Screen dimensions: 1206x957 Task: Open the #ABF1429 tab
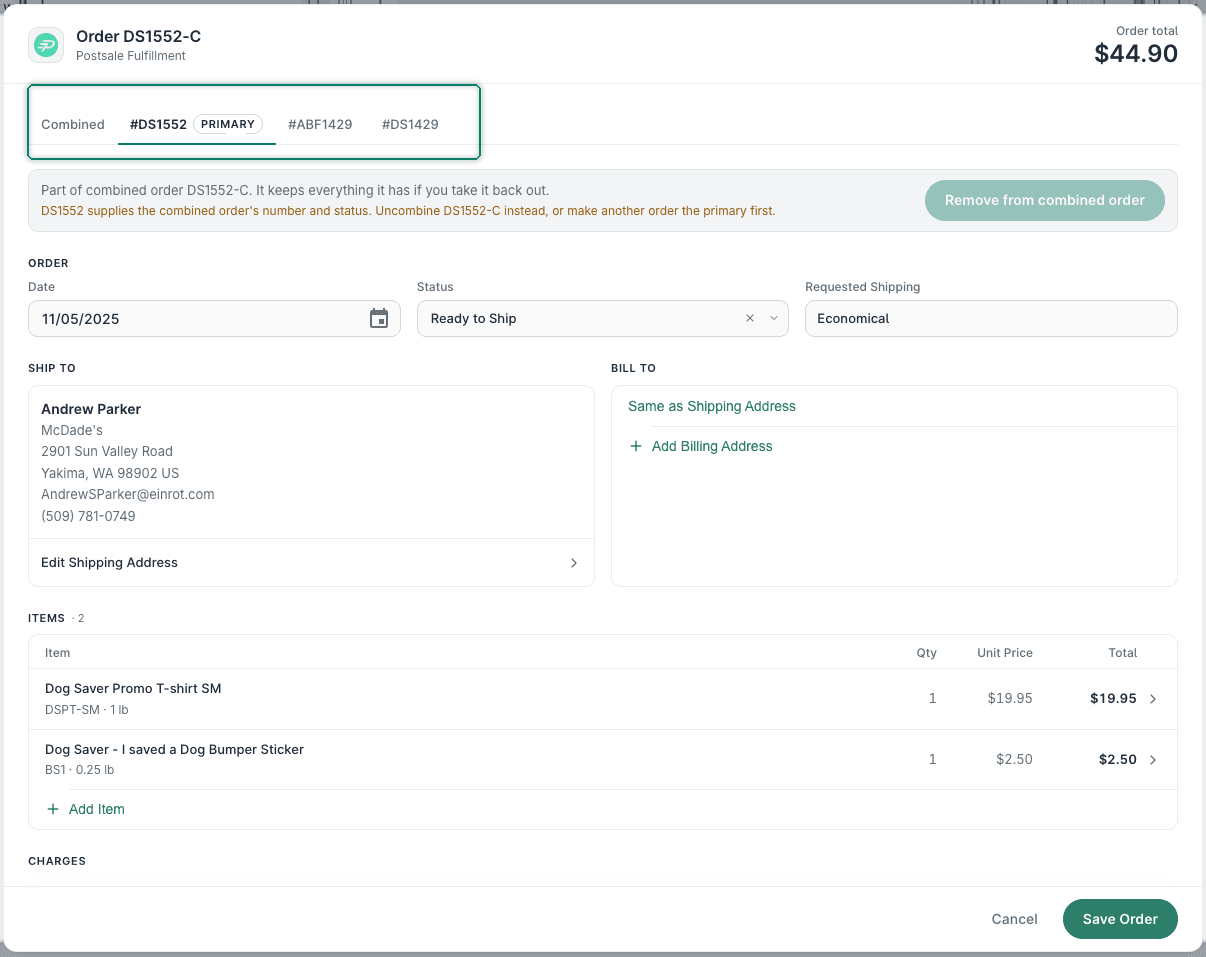pyautogui.click(x=320, y=125)
